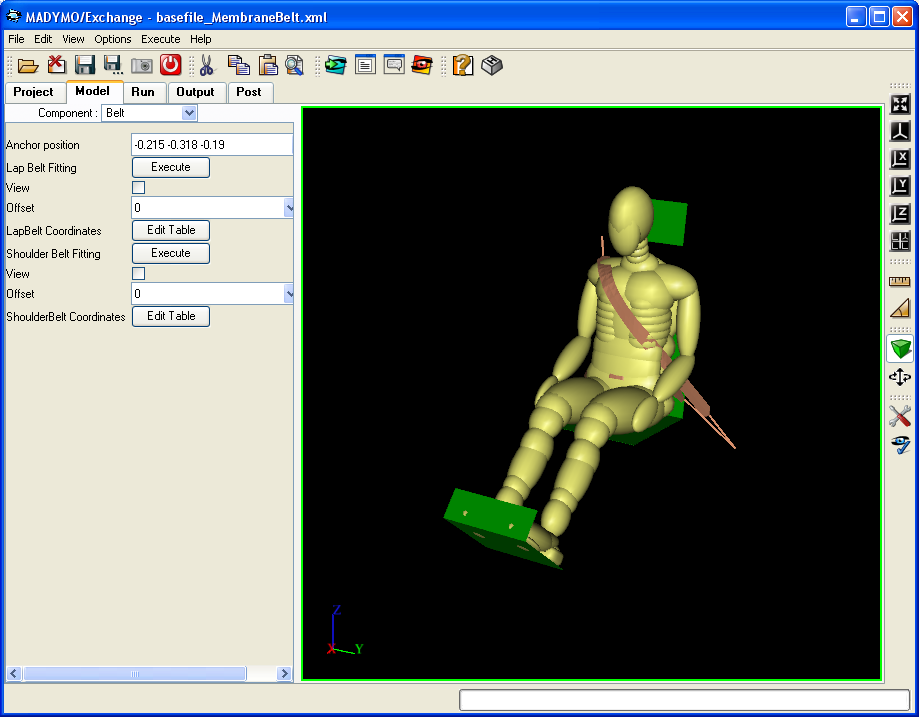Enable the View checkbox under Lap Belt Fitting
This screenshot has width=919, height=717.
(x=138, y=188)
